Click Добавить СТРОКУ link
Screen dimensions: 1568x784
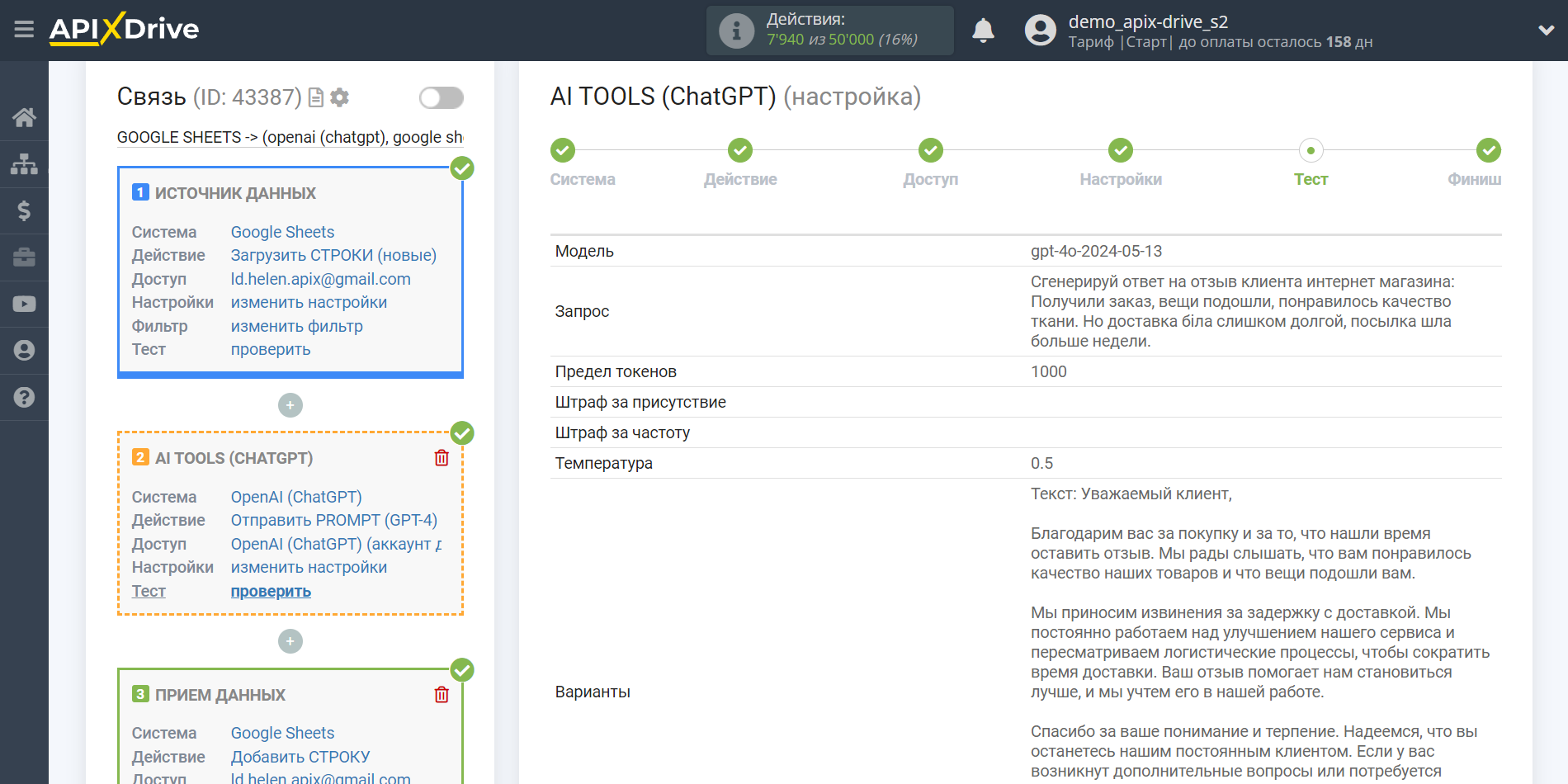(300, 757)
